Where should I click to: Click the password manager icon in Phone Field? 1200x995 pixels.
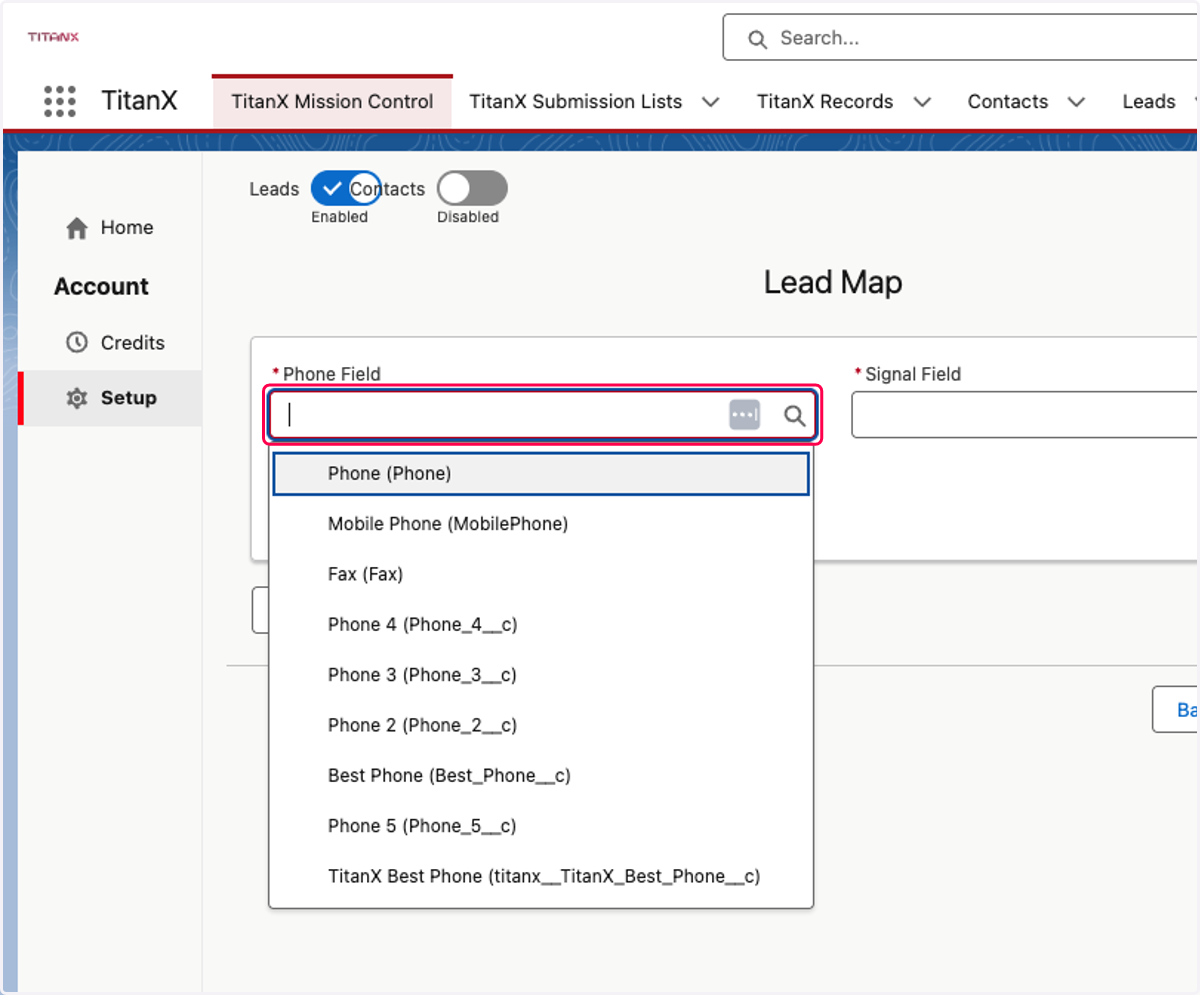[745, 415]
